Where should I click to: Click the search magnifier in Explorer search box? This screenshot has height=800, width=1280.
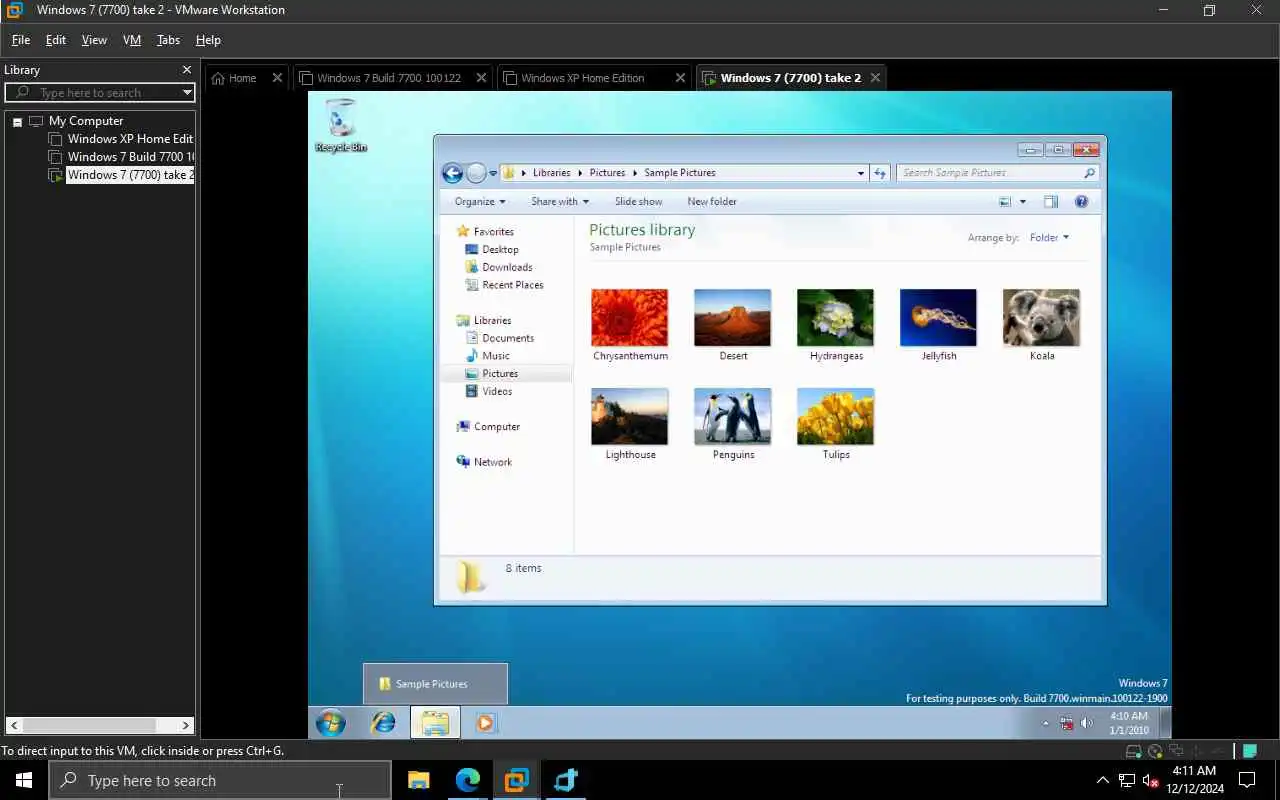pyautogui.click(x=1090, y=173)
